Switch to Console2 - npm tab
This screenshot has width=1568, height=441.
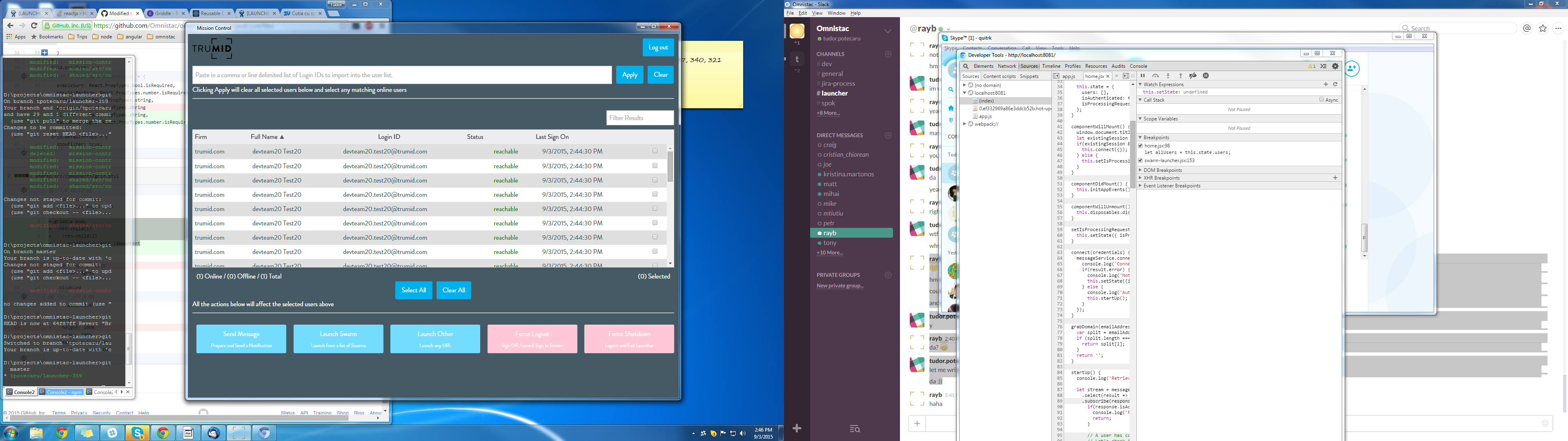[61, 392]
